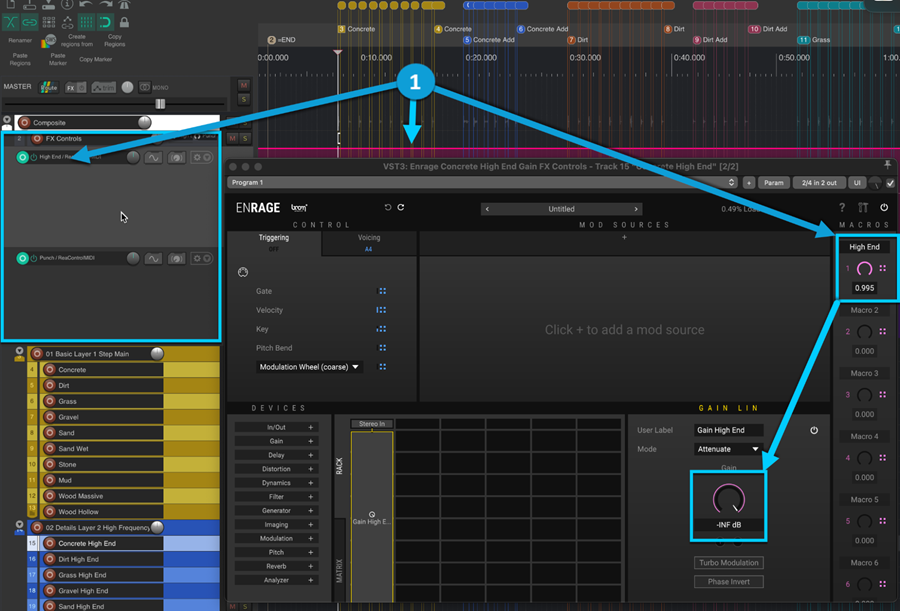The width and height of the screenshot is (900, 611).
Task: Click the Turbo Modulation button
Action: [728, 563]
